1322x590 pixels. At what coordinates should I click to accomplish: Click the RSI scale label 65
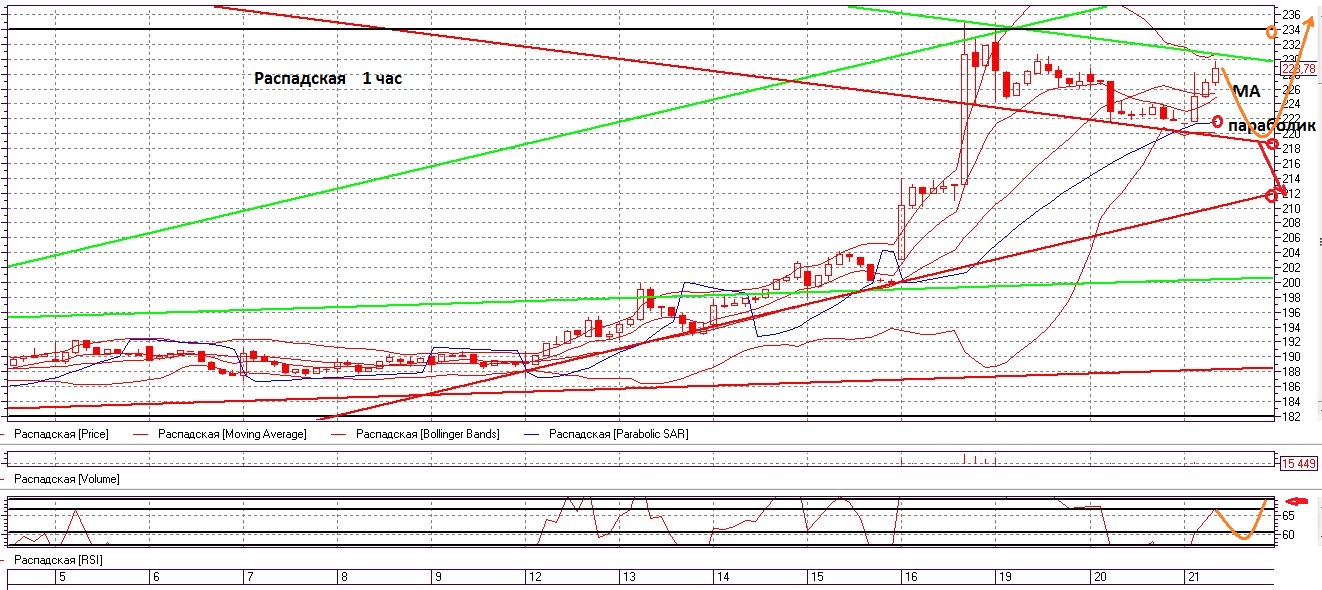coord(1289,515)
